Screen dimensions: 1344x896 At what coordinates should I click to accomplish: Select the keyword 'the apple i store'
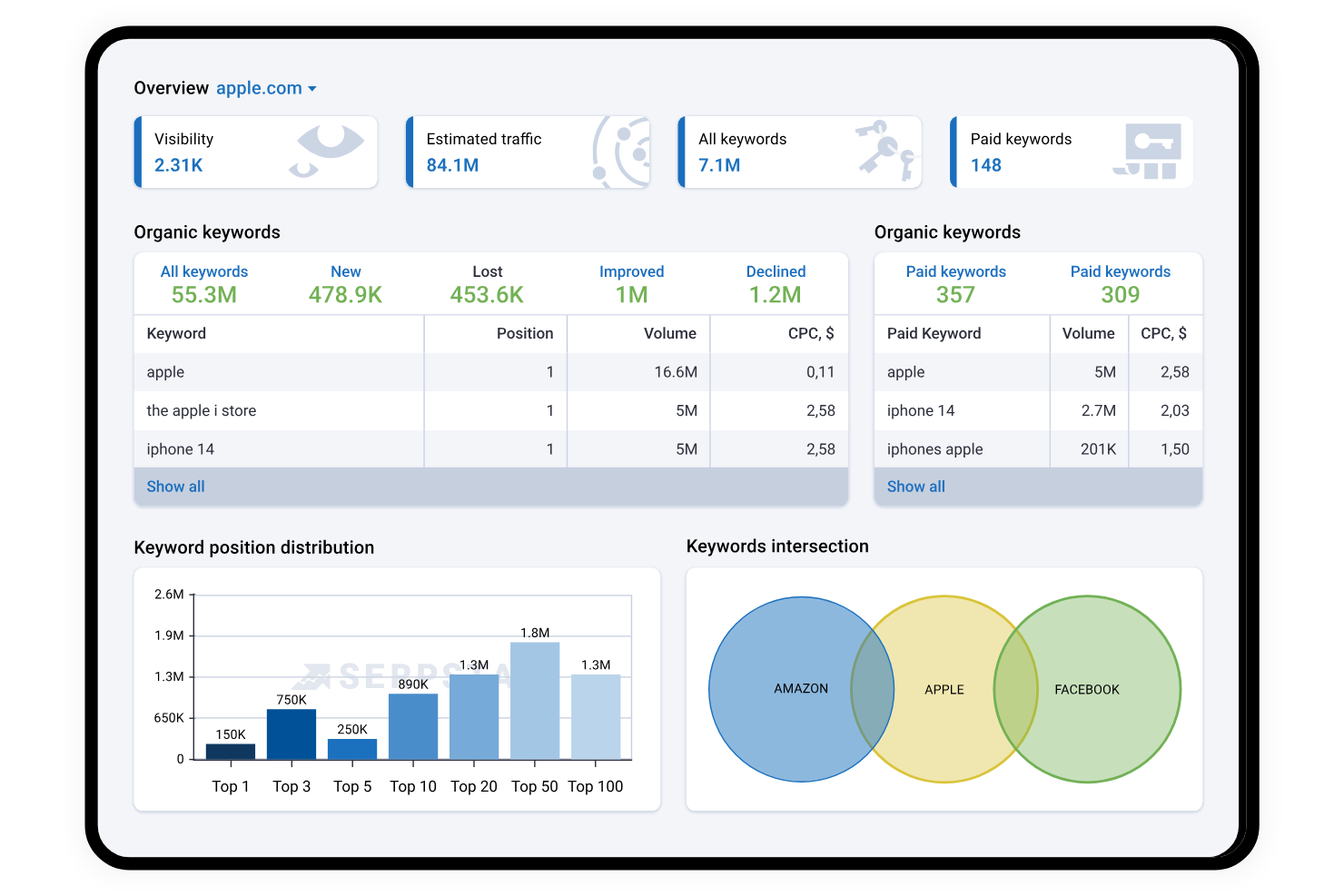click(201, 410)
